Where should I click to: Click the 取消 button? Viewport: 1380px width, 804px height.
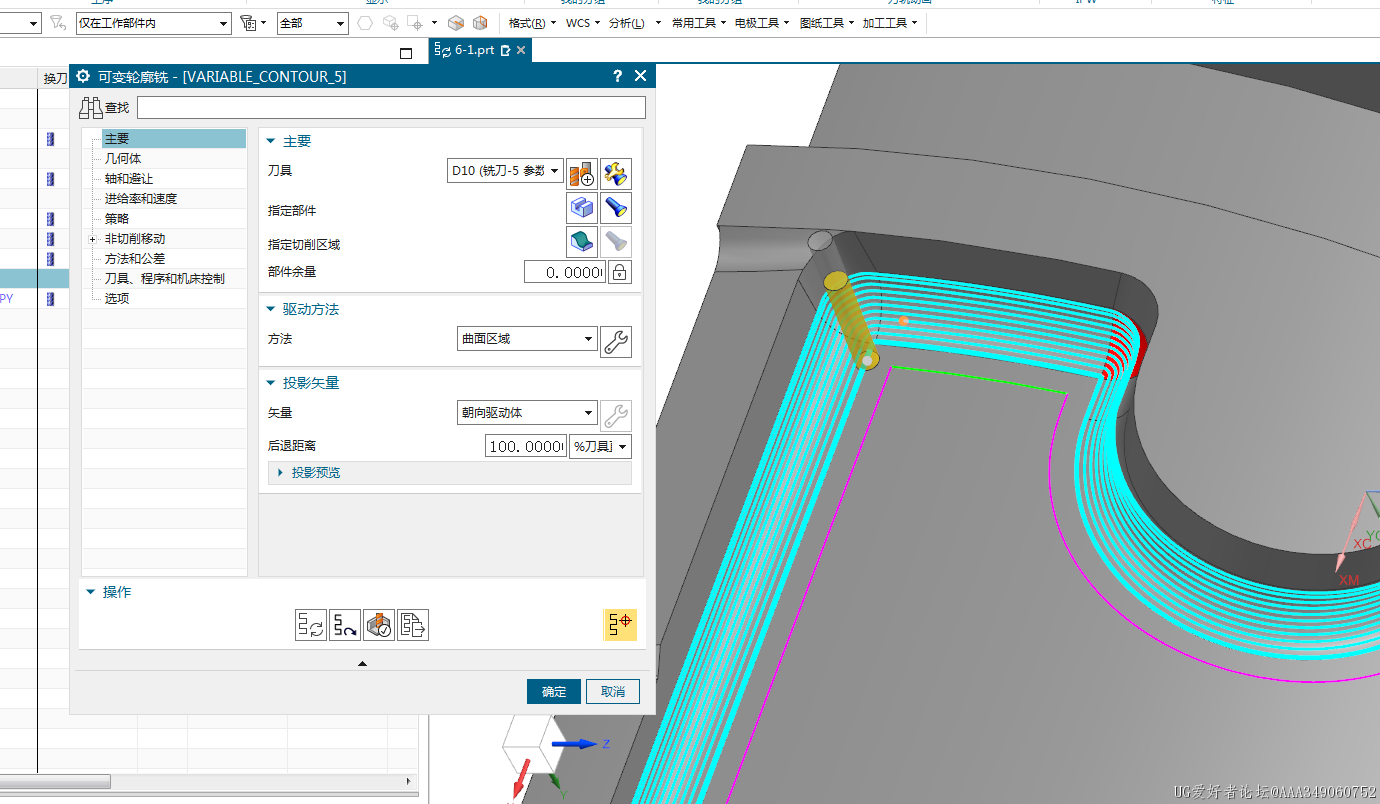click(613, 692)
